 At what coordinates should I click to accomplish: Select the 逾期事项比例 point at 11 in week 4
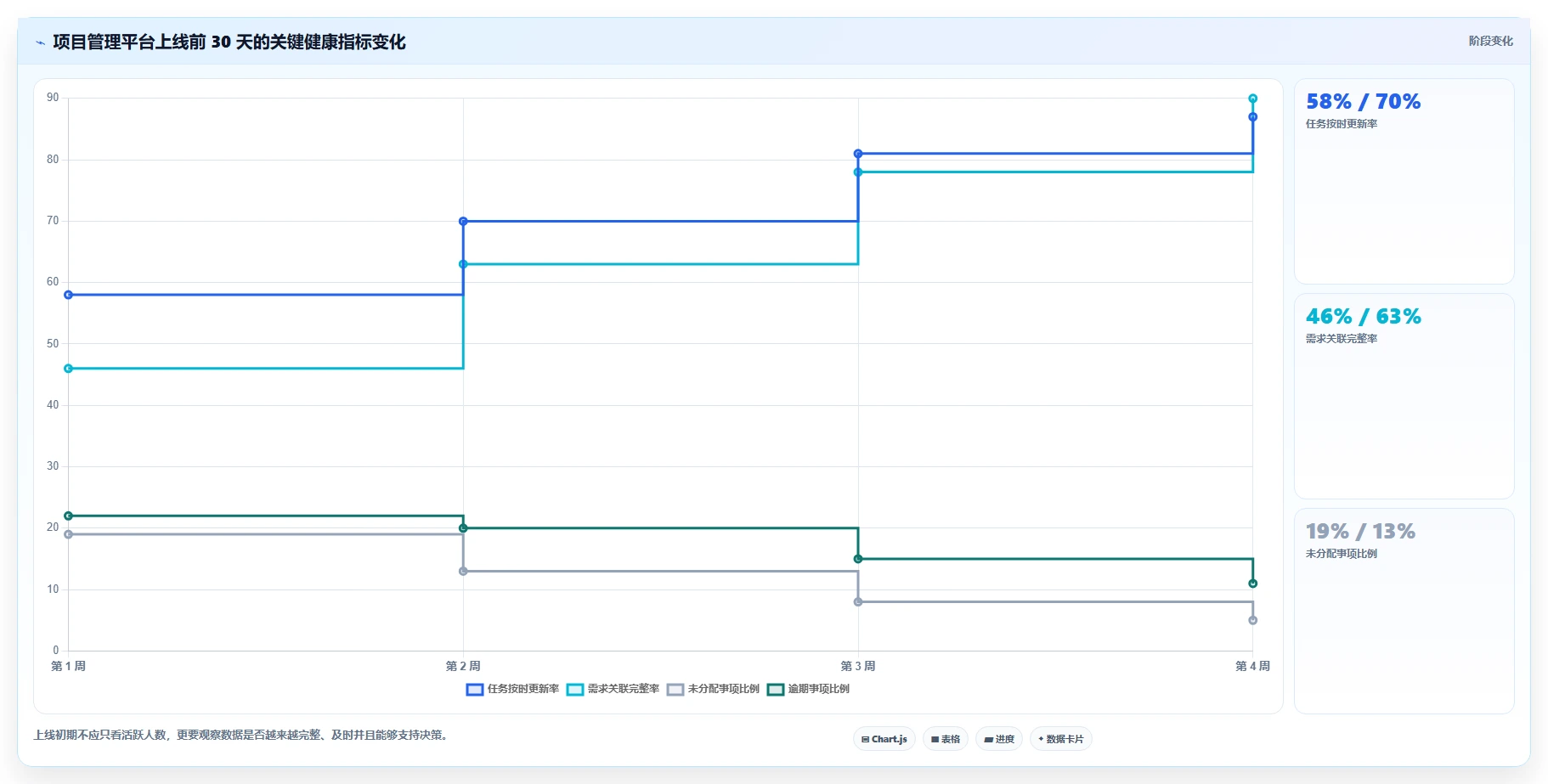1252,584
